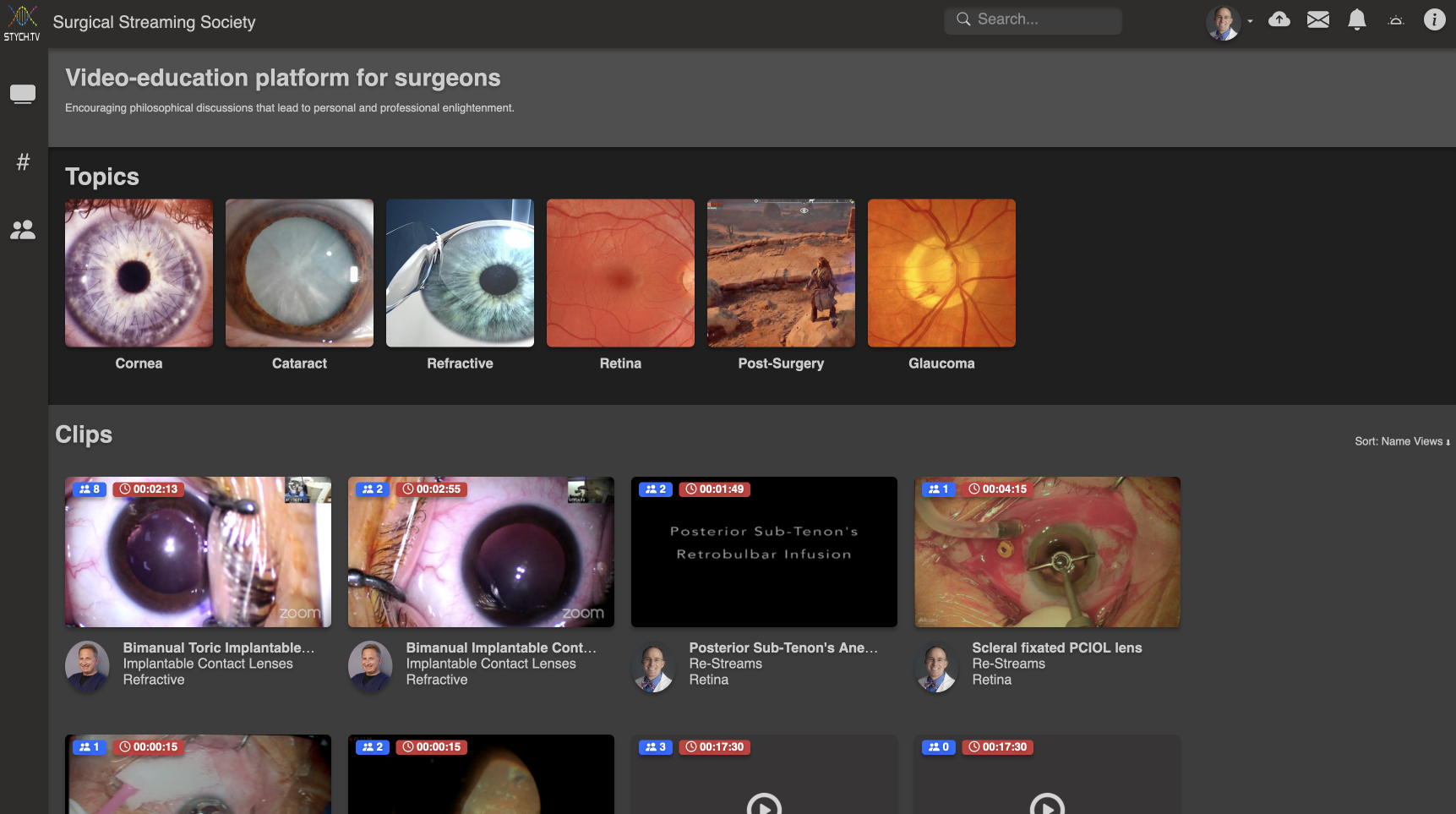Sort clips by Views

point(1428,441)
